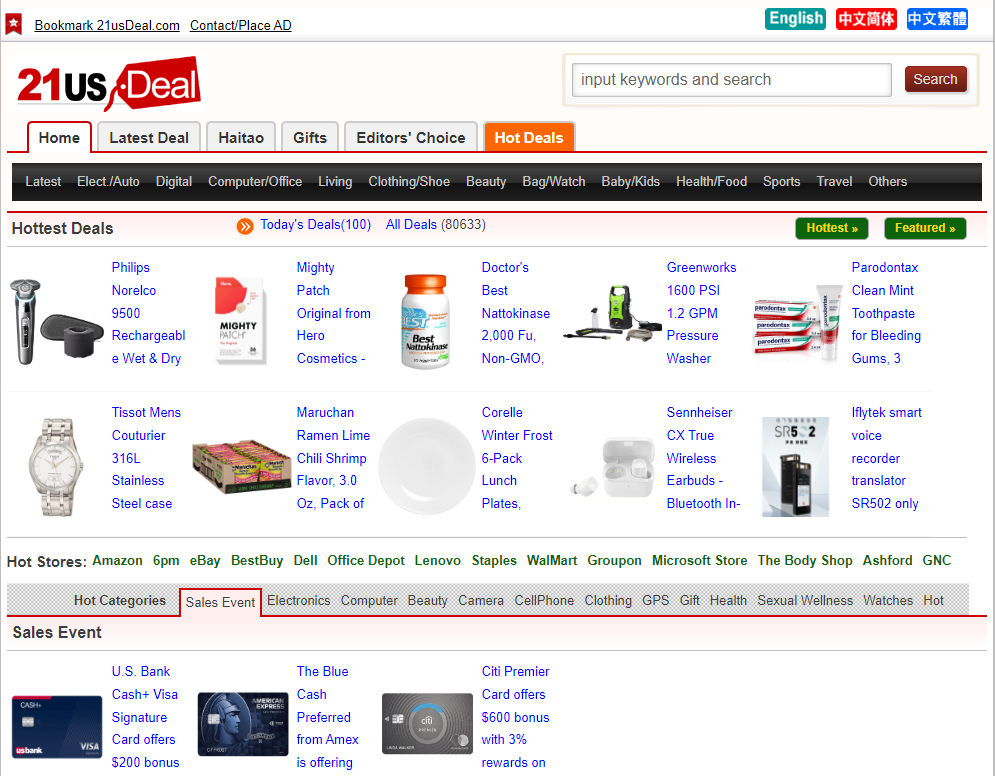Open Computer/Office in the category bar
This screenshot has height=776, width=995.
tap(255, 182)
